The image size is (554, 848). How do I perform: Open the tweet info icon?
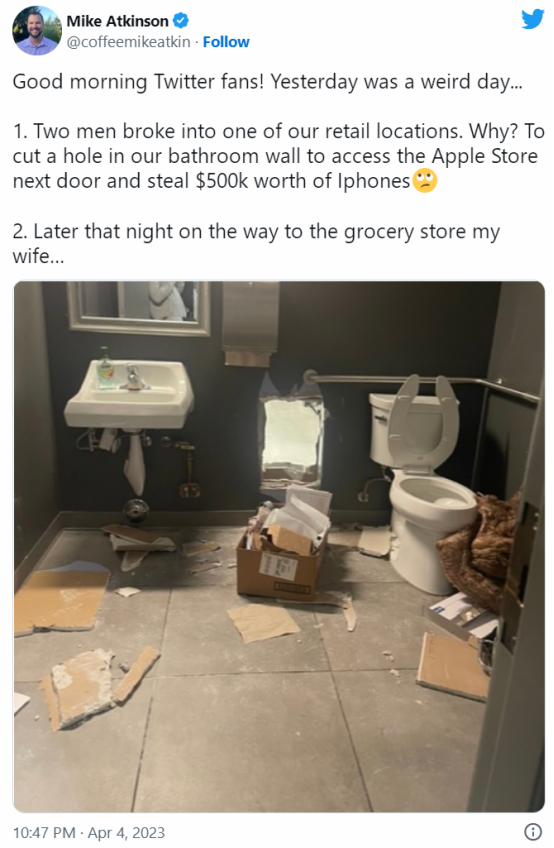pos(533,832)
